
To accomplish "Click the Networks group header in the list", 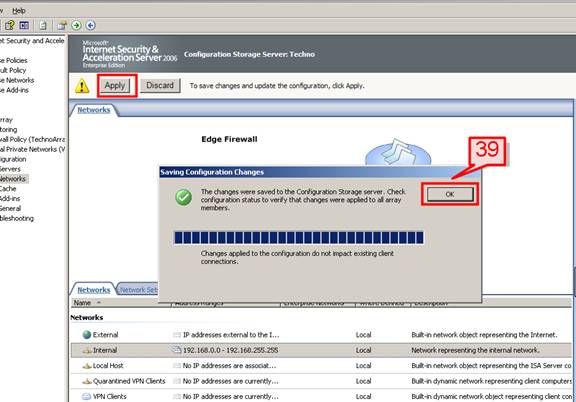I will pyautogui.click(x=87, y=317).
